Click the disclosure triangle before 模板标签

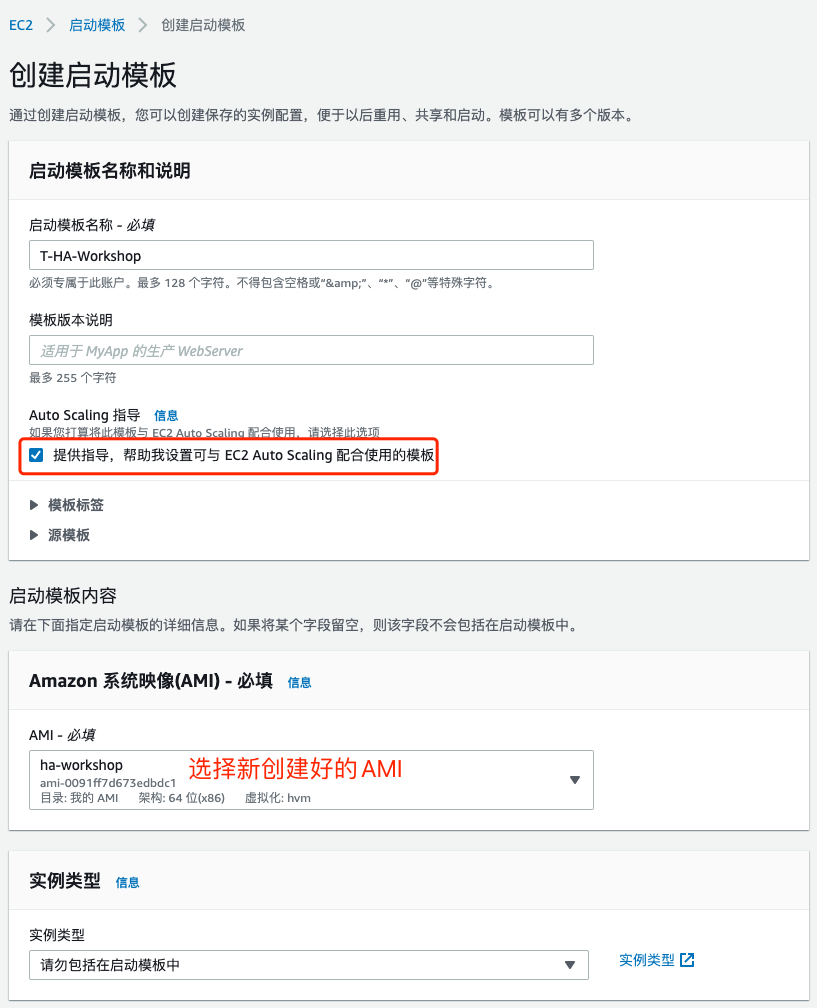(36, 505)
